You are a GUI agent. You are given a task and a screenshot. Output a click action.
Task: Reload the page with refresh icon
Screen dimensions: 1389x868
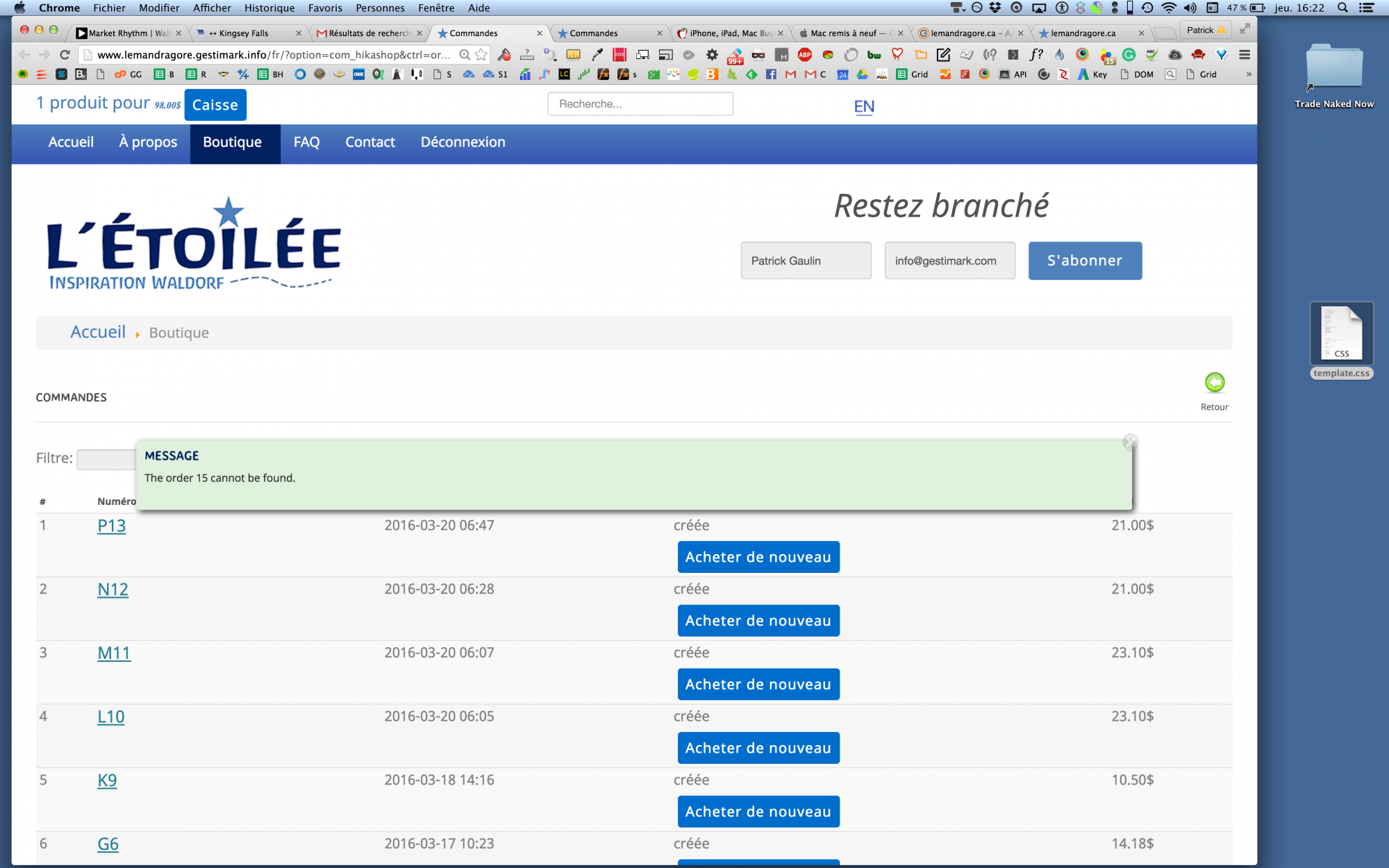click(x=65, y=55)
